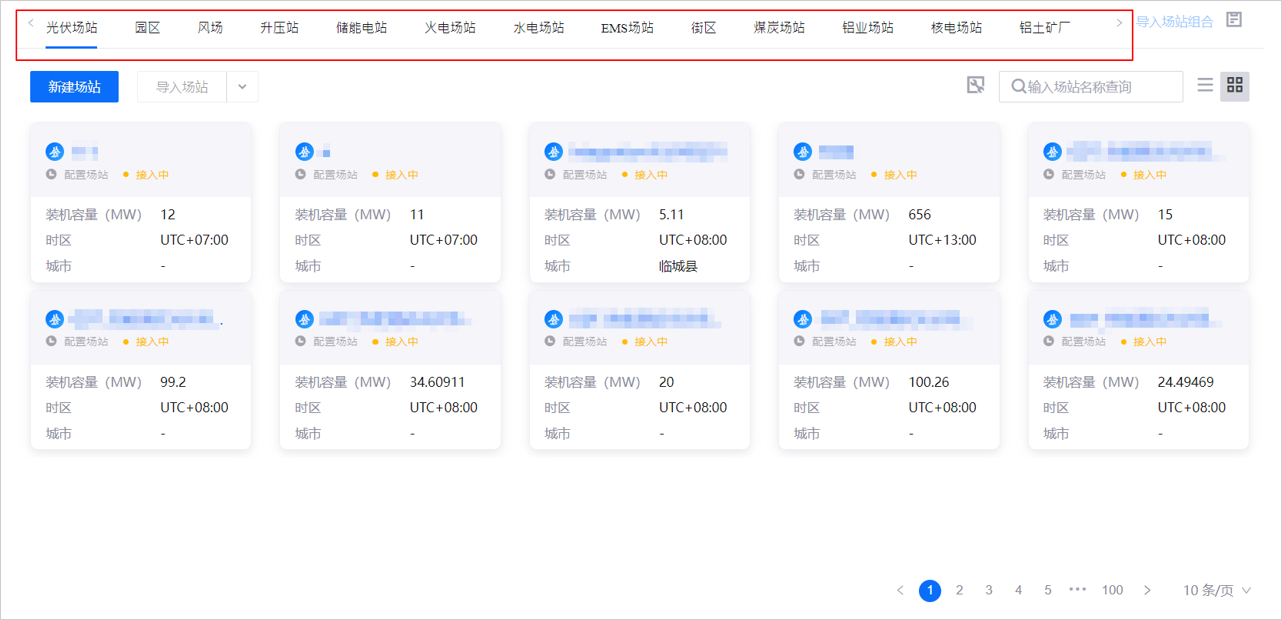Click the 新建场站 button
The width and height of the screenshot is (1282, 620).
[74, 87]
